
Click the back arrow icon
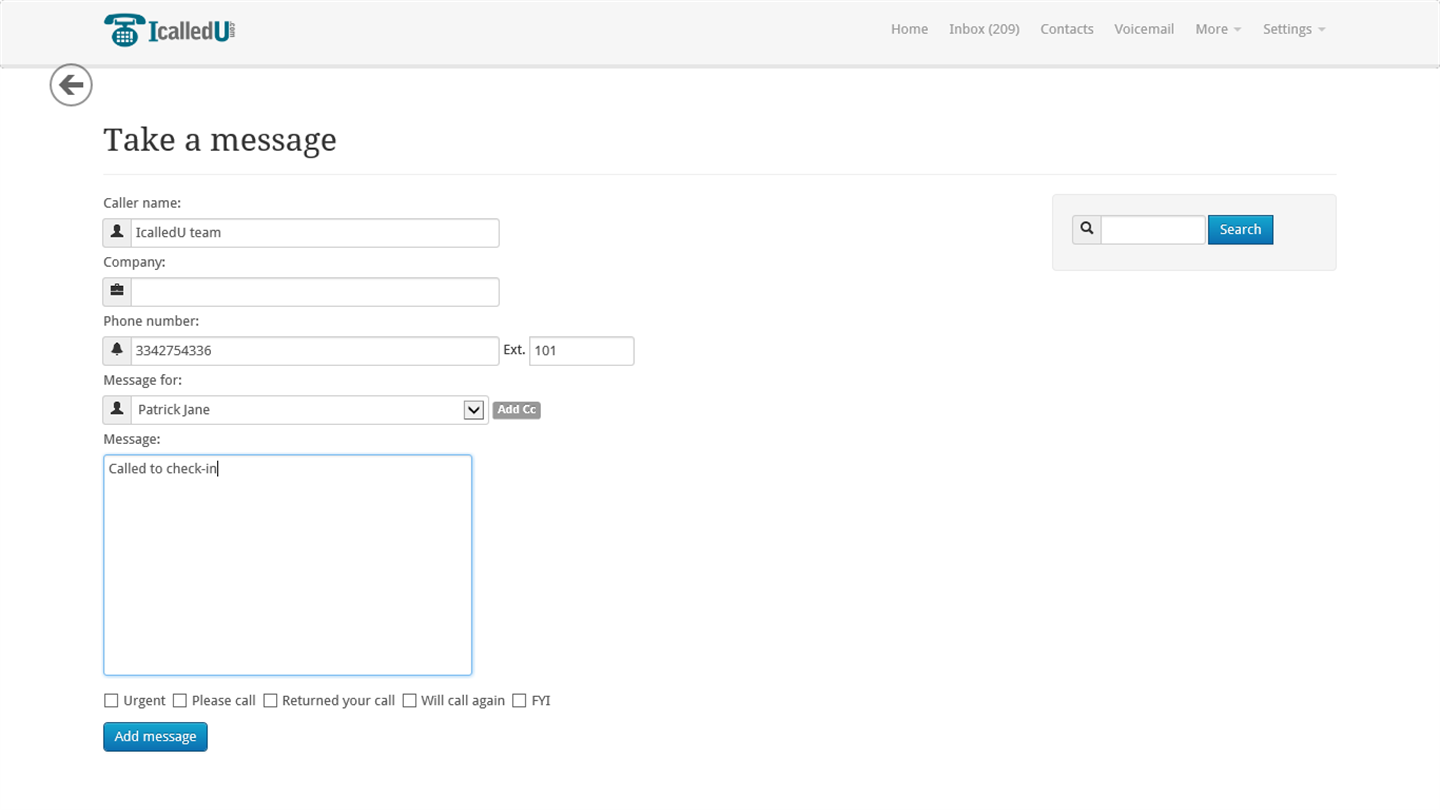pos(71,86)
